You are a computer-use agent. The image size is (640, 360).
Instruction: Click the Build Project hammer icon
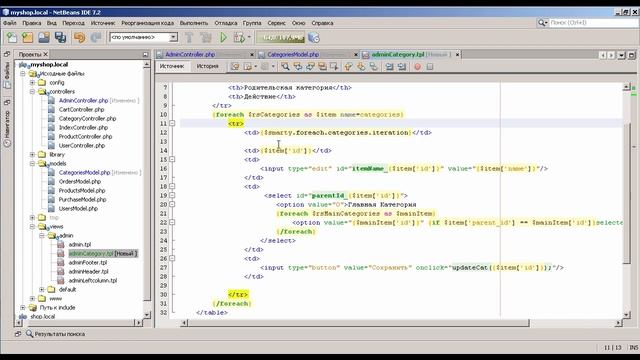click(x=189, y=38)
